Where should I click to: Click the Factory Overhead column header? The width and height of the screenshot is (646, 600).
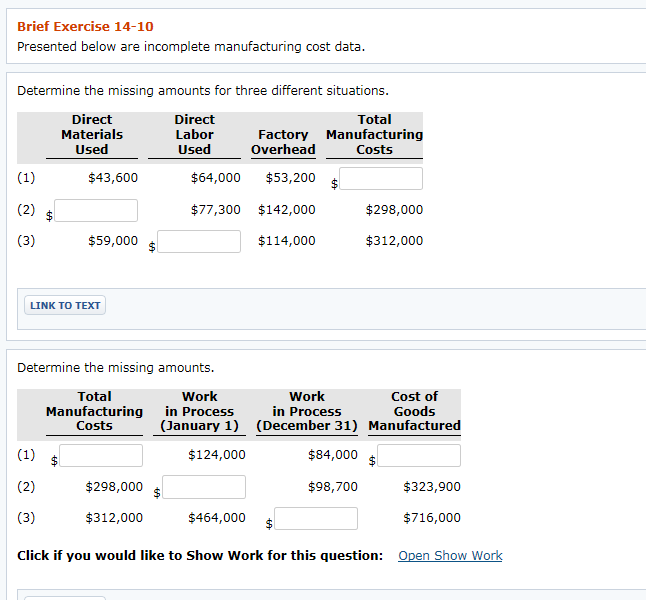pyautogui.click(x=283, y=142)
